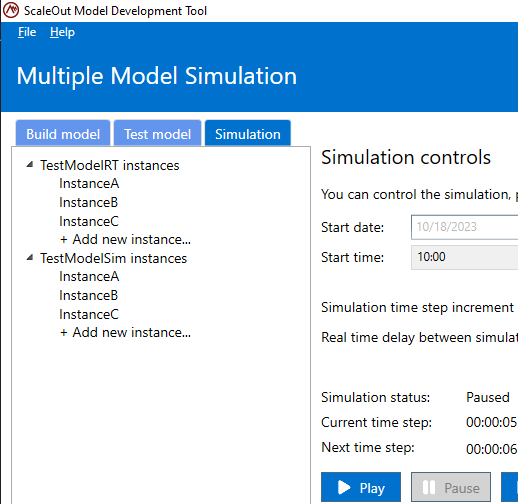Image resolution: width=518 pixels, height=504 pixels.
Task: Select the TestModelSim instances tree row
Action: [x=114, y=258]
